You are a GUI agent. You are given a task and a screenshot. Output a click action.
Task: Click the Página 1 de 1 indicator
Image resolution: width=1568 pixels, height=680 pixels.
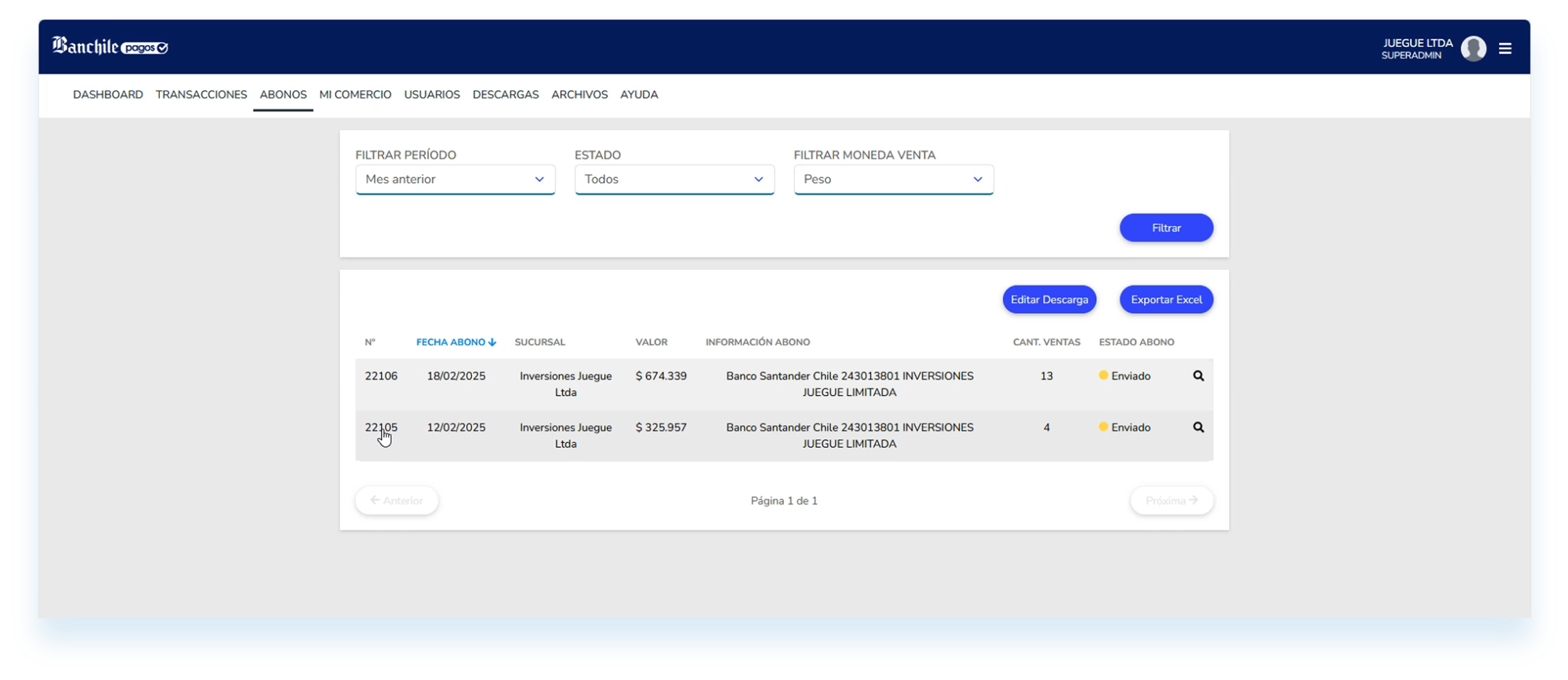[783, 500]
